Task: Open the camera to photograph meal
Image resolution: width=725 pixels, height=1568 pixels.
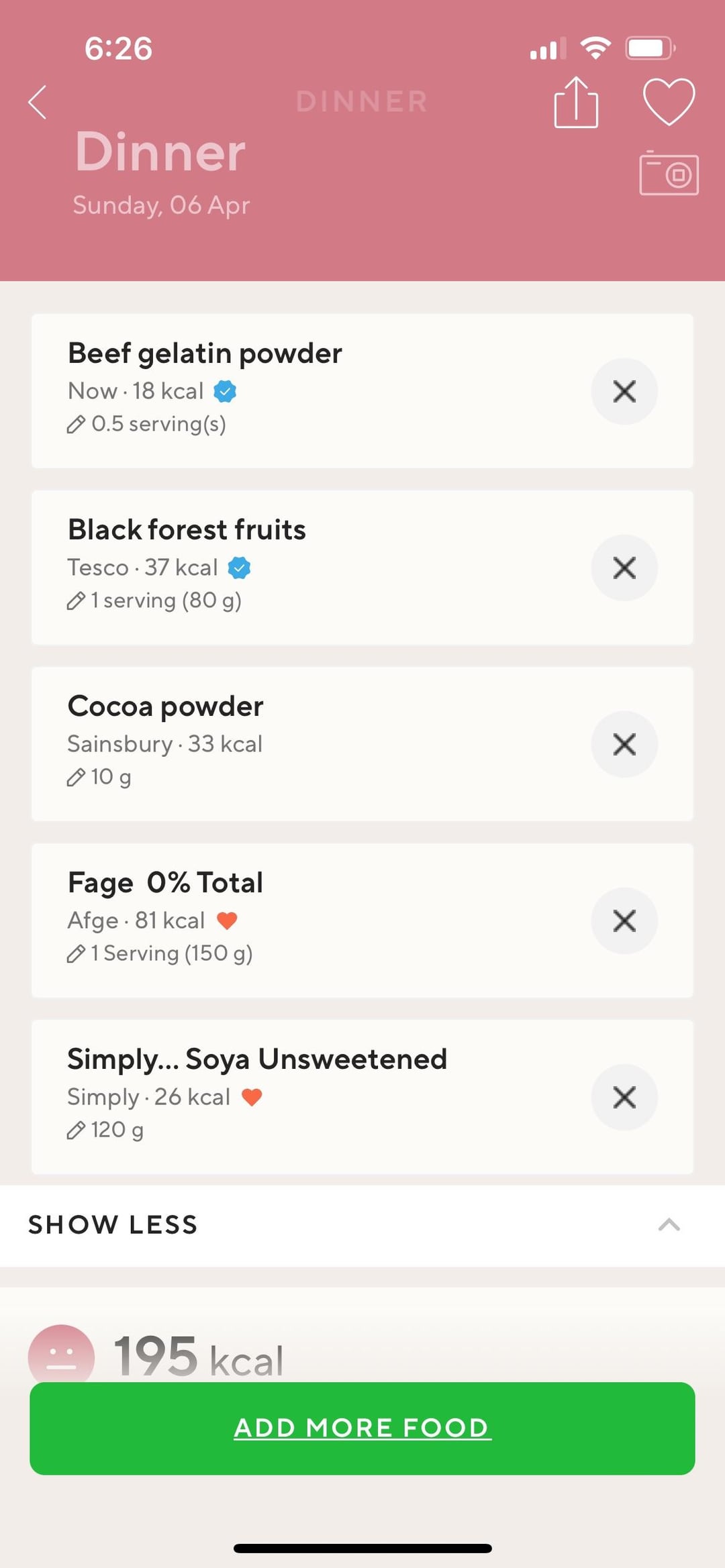Action: point(669,173)
